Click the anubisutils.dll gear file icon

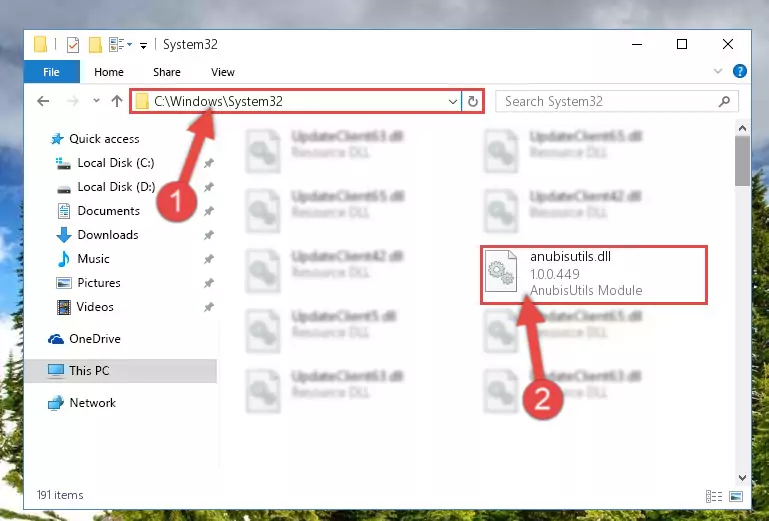pyautogui.click(x=501, y=271)
